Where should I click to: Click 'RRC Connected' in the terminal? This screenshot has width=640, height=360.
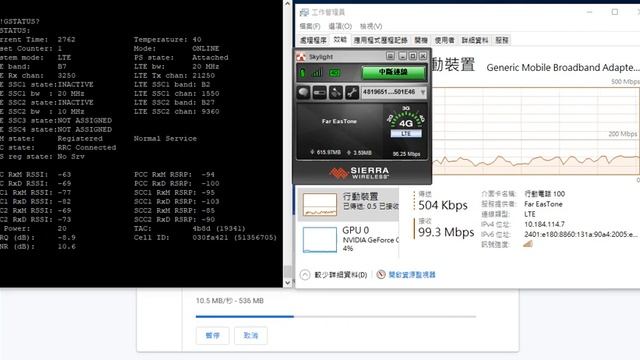[87, 147]
